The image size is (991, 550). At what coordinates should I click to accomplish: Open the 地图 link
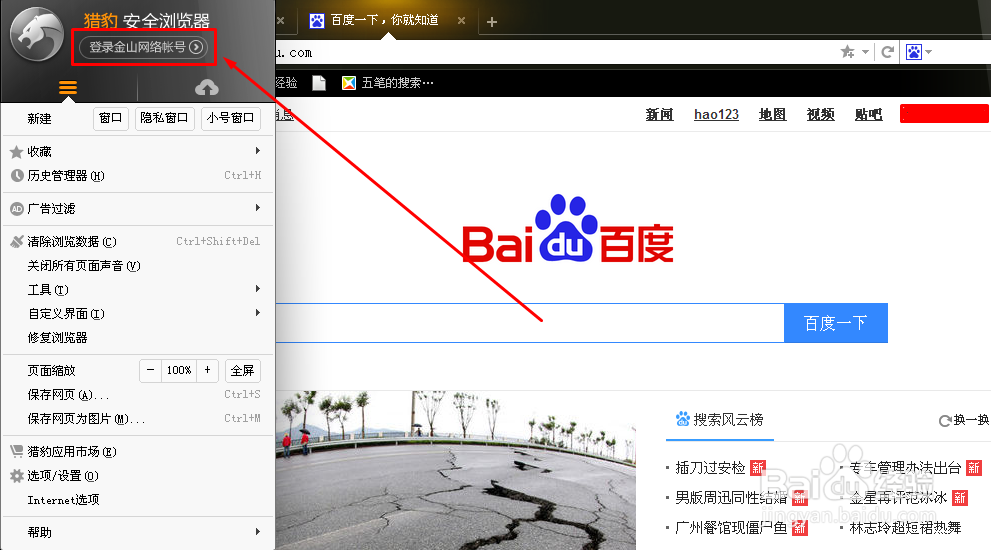click(772, 114)
